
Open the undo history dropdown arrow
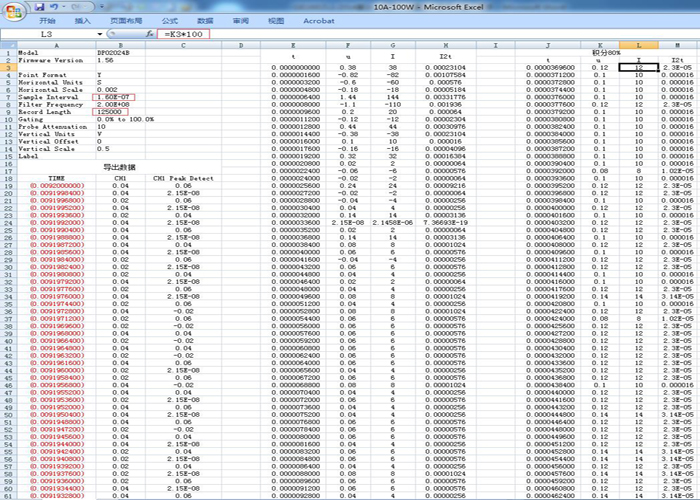(x=65, y=7)
